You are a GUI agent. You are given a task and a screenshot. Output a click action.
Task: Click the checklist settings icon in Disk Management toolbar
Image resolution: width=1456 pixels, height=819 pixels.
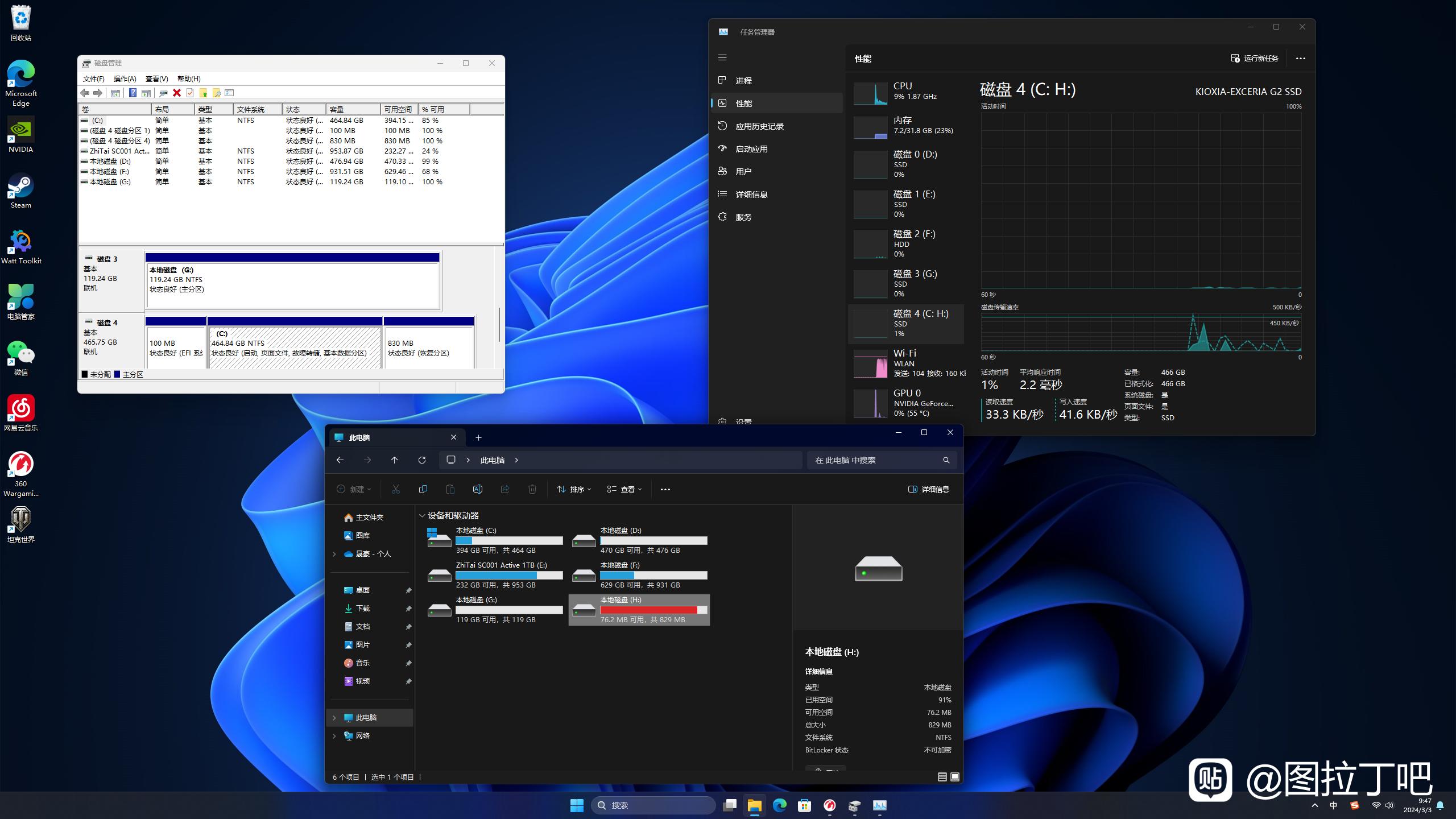coord(229,93)
